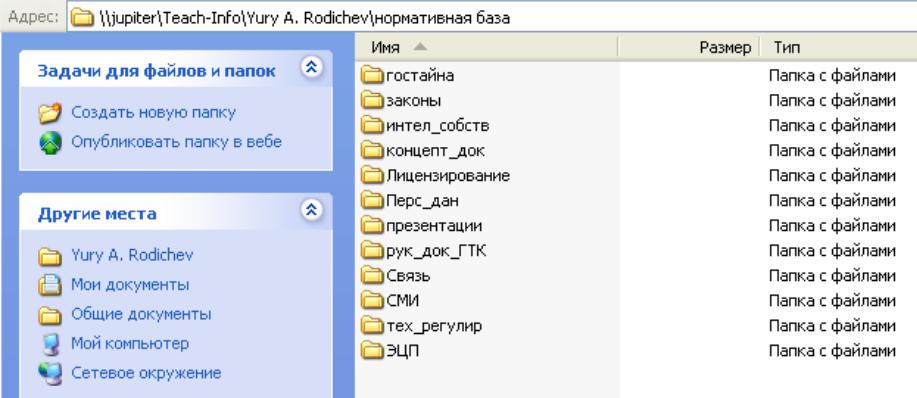Click Создать новую папку link
The width and height of the screenshot is (917, 398).
point(153,112)
